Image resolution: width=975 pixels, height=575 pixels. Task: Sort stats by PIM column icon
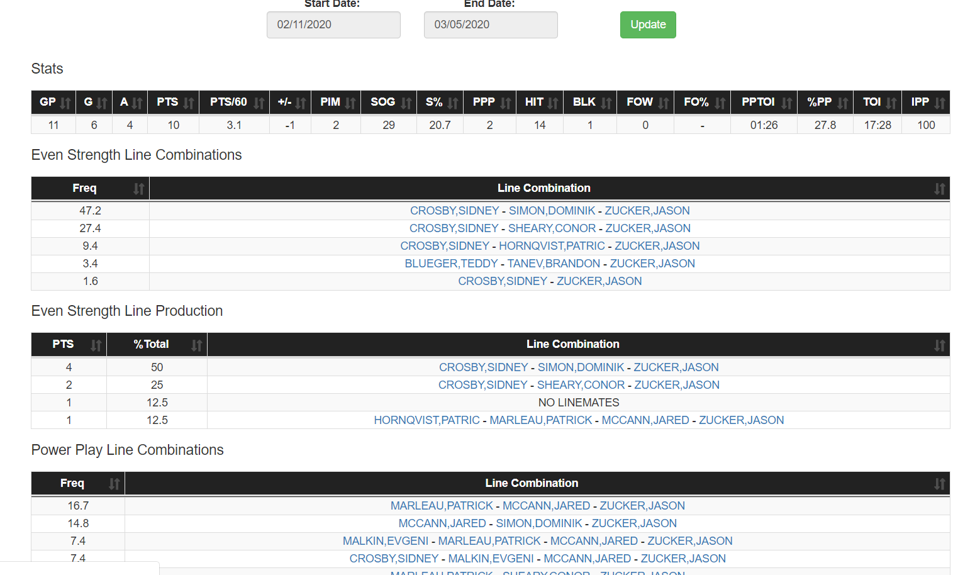click(x=351, y=103)
